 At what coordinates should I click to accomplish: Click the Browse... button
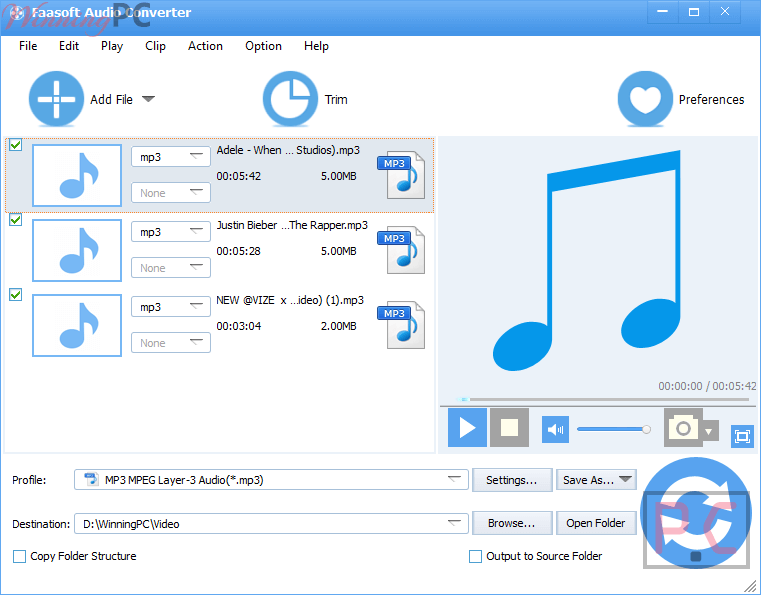[512, 523]
